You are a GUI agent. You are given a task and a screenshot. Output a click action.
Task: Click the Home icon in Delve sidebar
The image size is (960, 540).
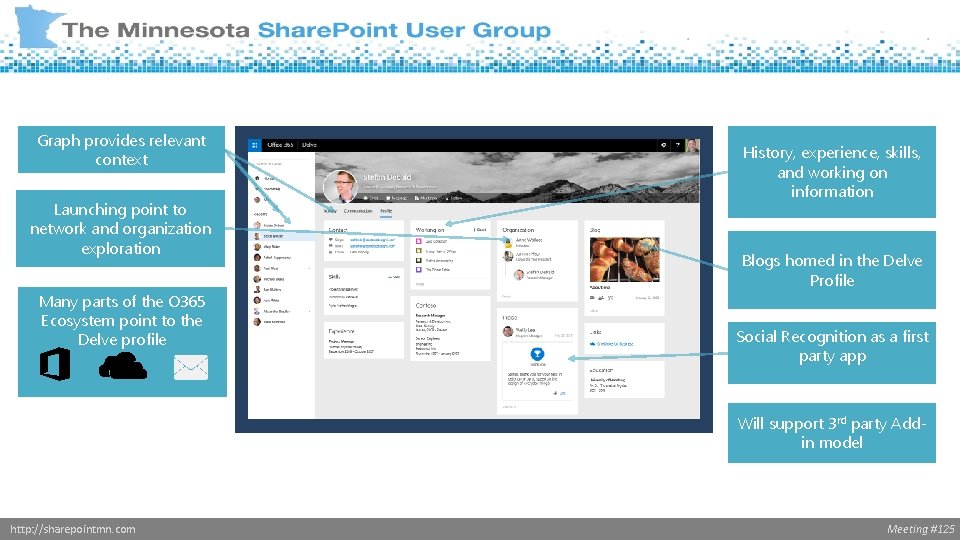pos(257,178)
